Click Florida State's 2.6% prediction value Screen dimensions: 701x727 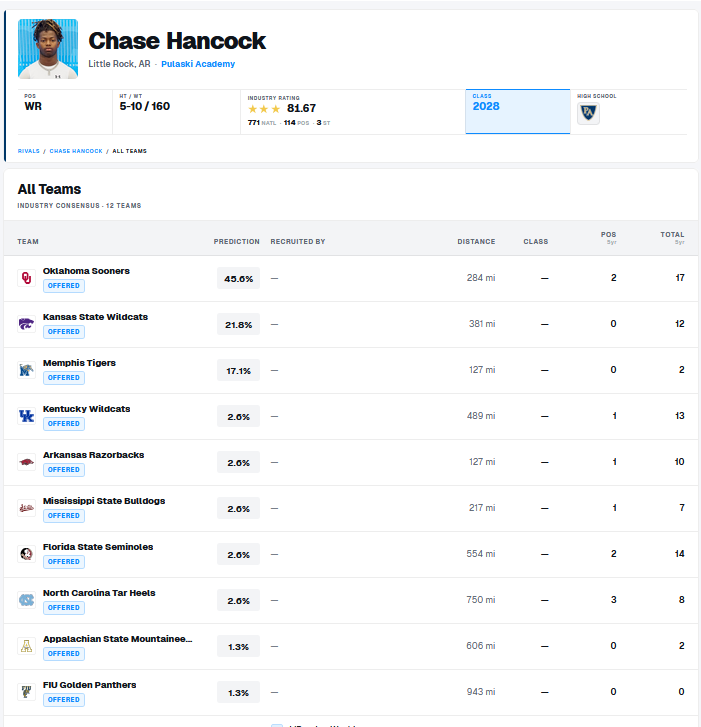238,554
